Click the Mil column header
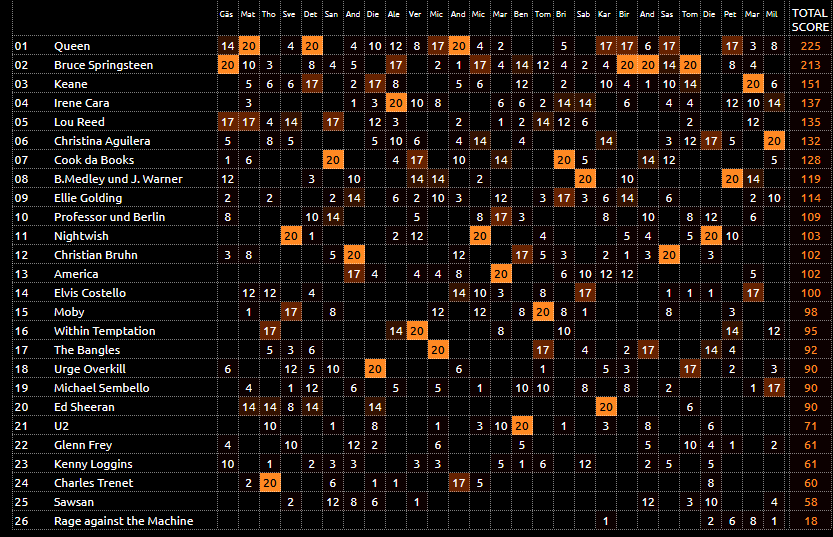The height and width of the screenshot is (537, 833). point(772,14)
